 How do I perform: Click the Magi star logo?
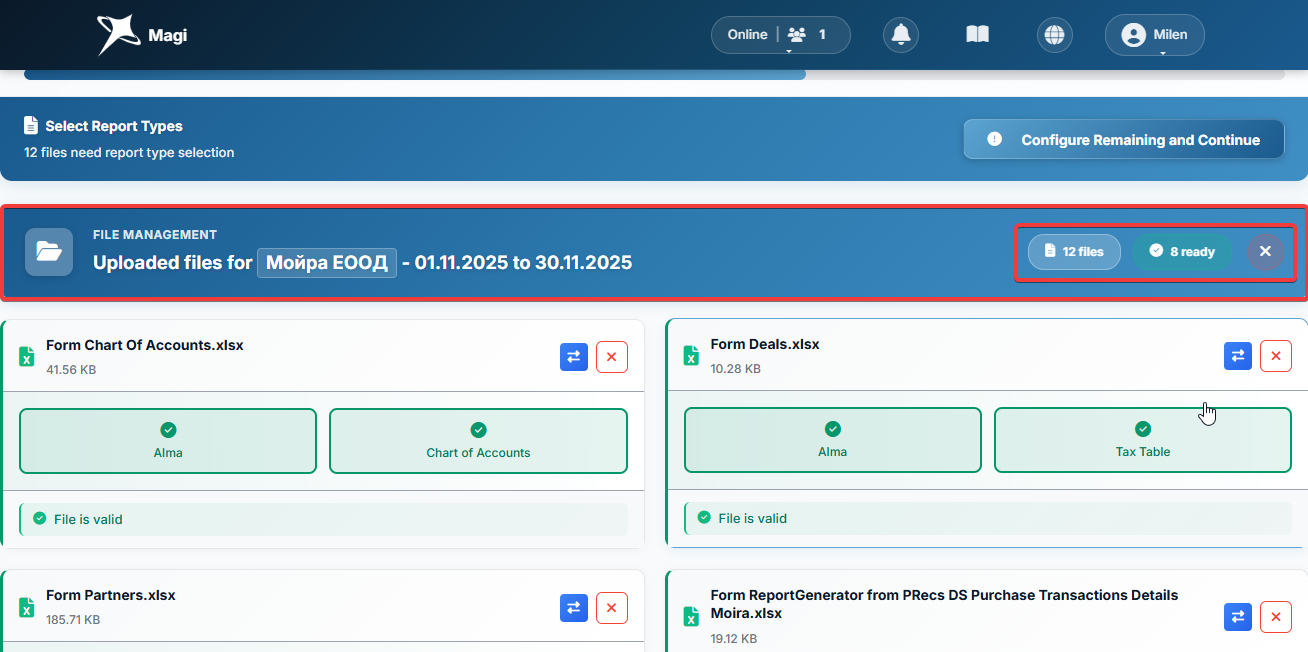117,35
